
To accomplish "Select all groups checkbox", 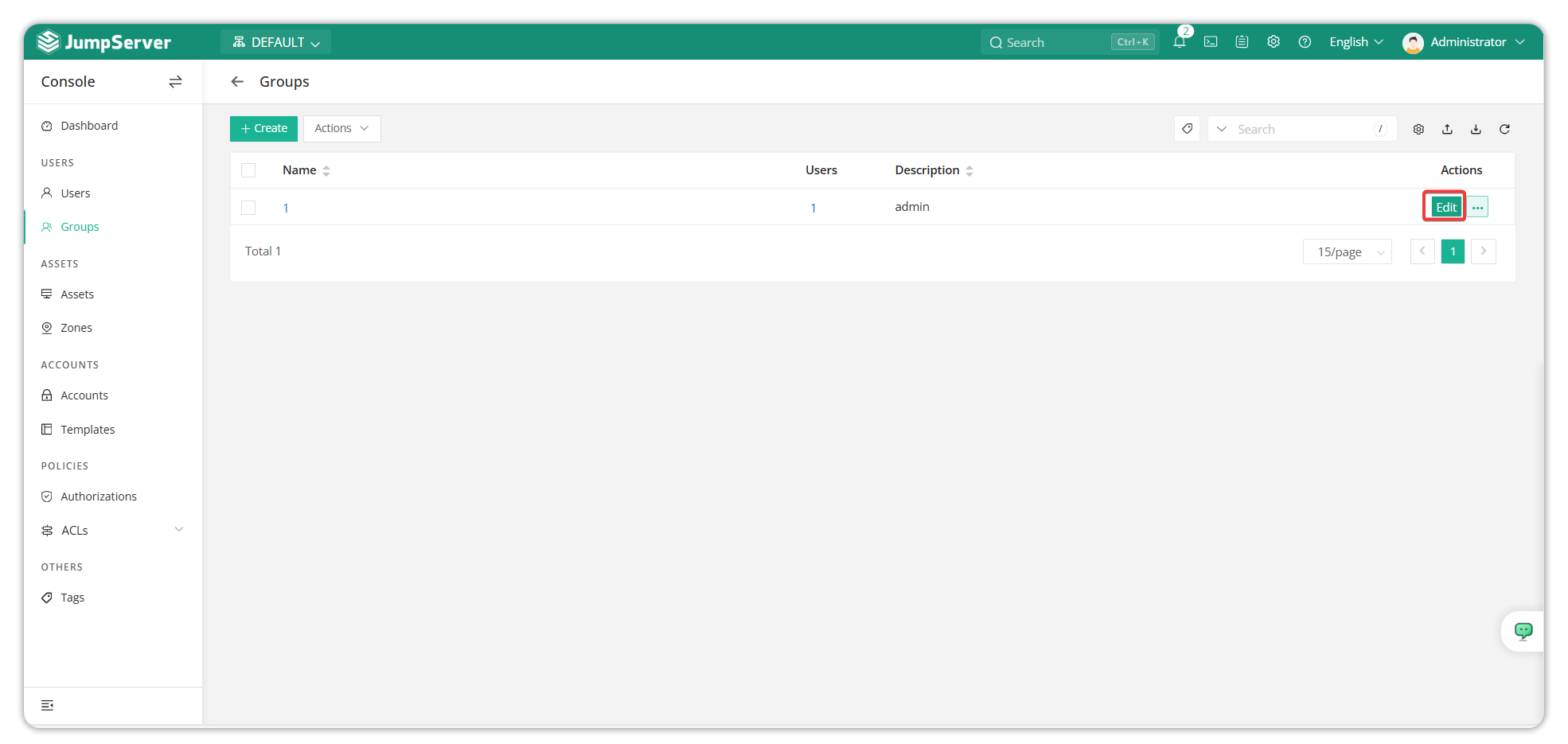I will (248, 170).
